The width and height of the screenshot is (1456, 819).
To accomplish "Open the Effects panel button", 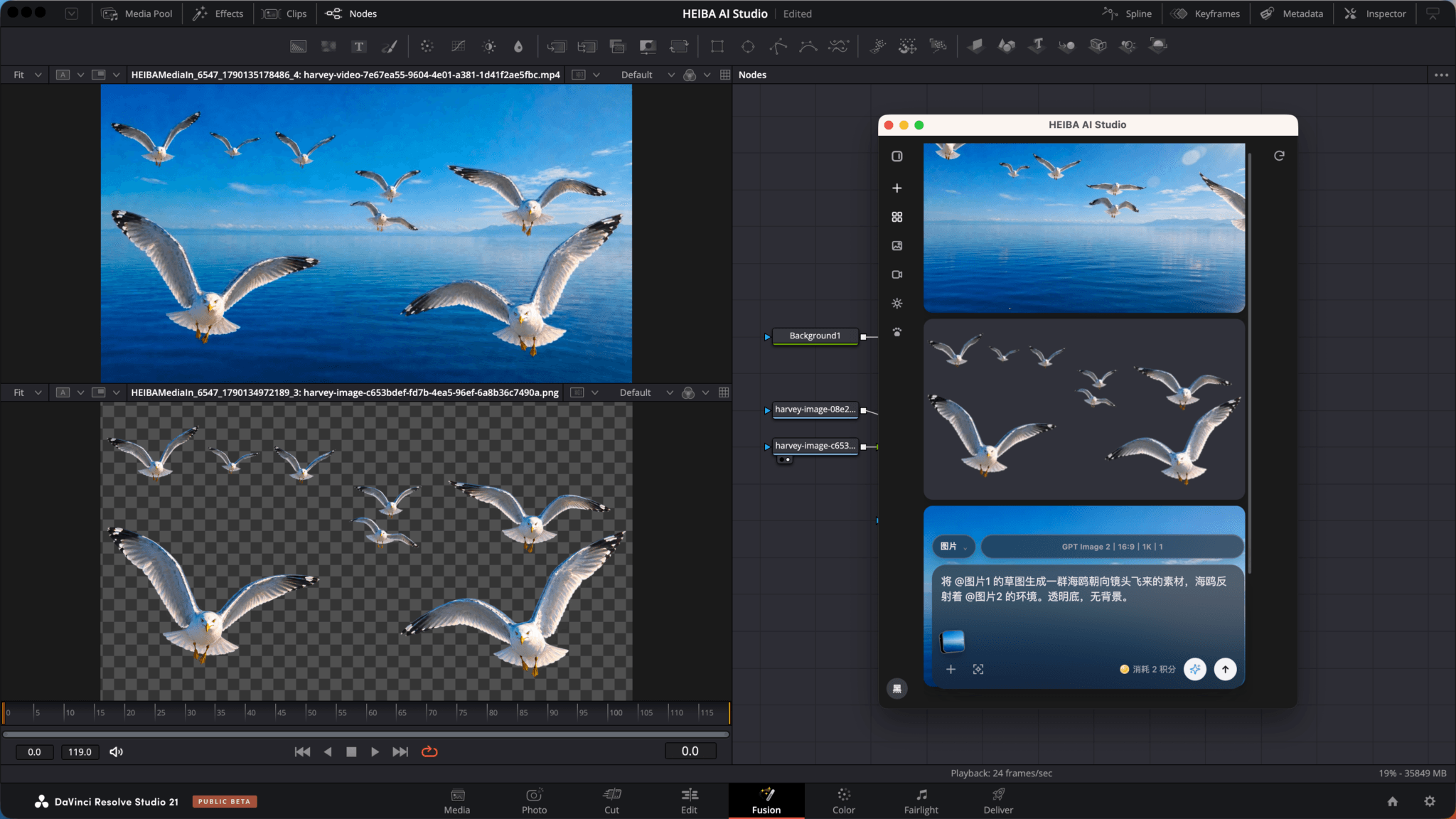I will 219,14.
